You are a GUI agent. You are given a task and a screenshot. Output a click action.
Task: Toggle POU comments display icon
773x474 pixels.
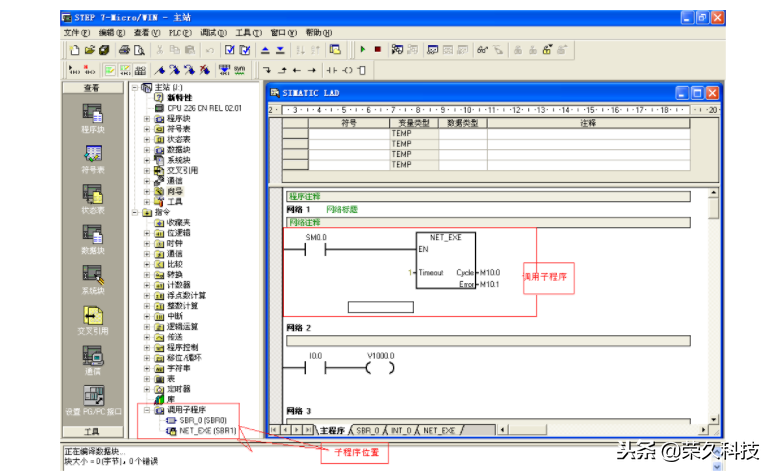[110, 70]
